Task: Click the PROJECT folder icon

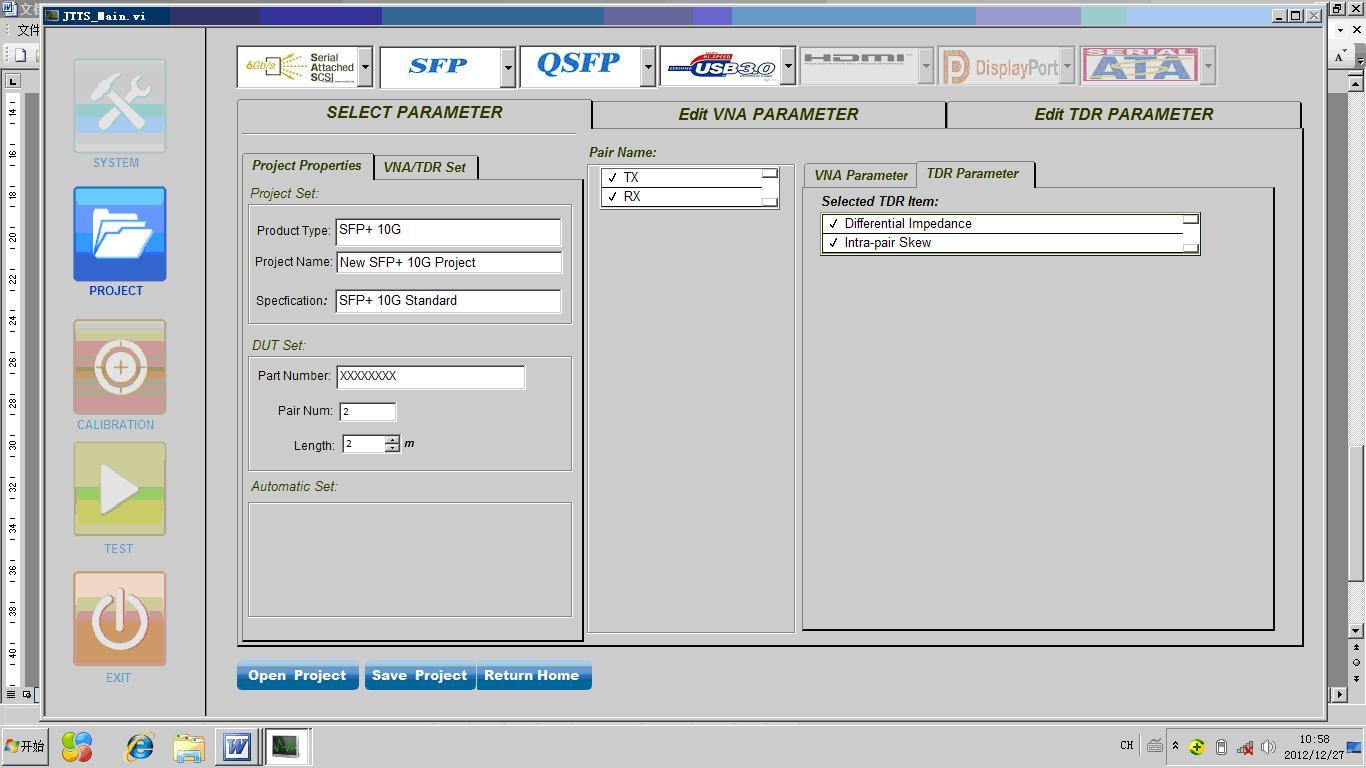Action: (119, 234)
